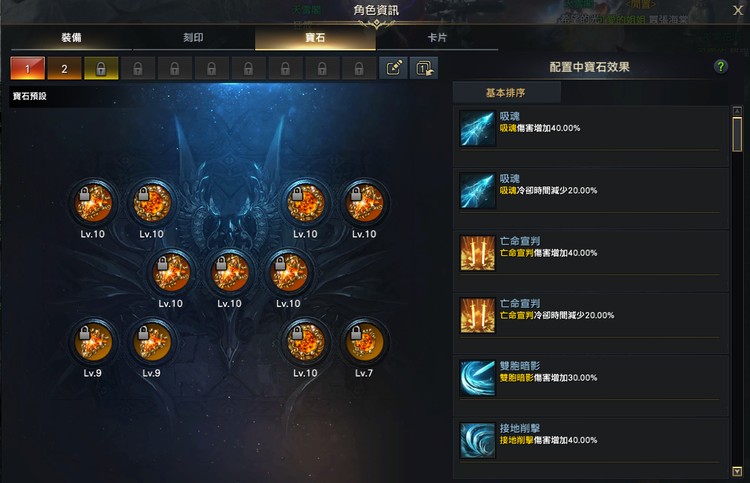The width and height of the screenshot is (750, 483).
Task: Switch to the 裝備 tab
Action: click(x=71, y=38)
